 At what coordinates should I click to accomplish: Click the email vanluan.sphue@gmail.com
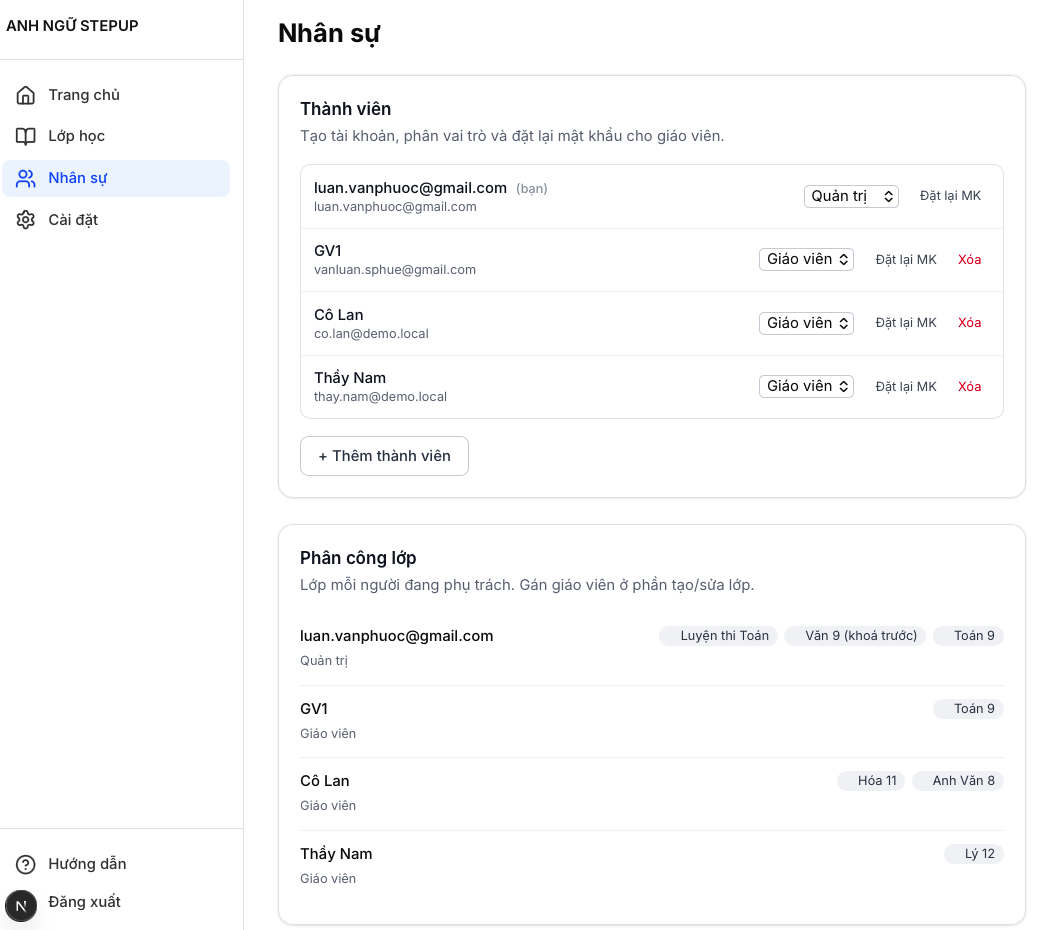click(395, 270)
